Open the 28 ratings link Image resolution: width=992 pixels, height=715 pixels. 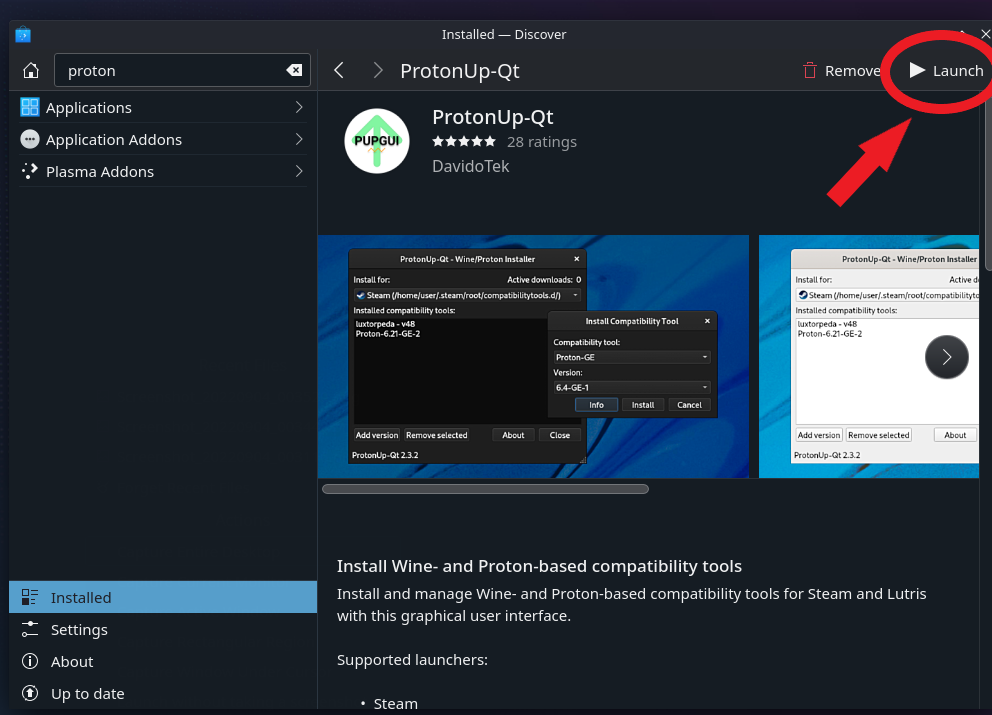542,142
